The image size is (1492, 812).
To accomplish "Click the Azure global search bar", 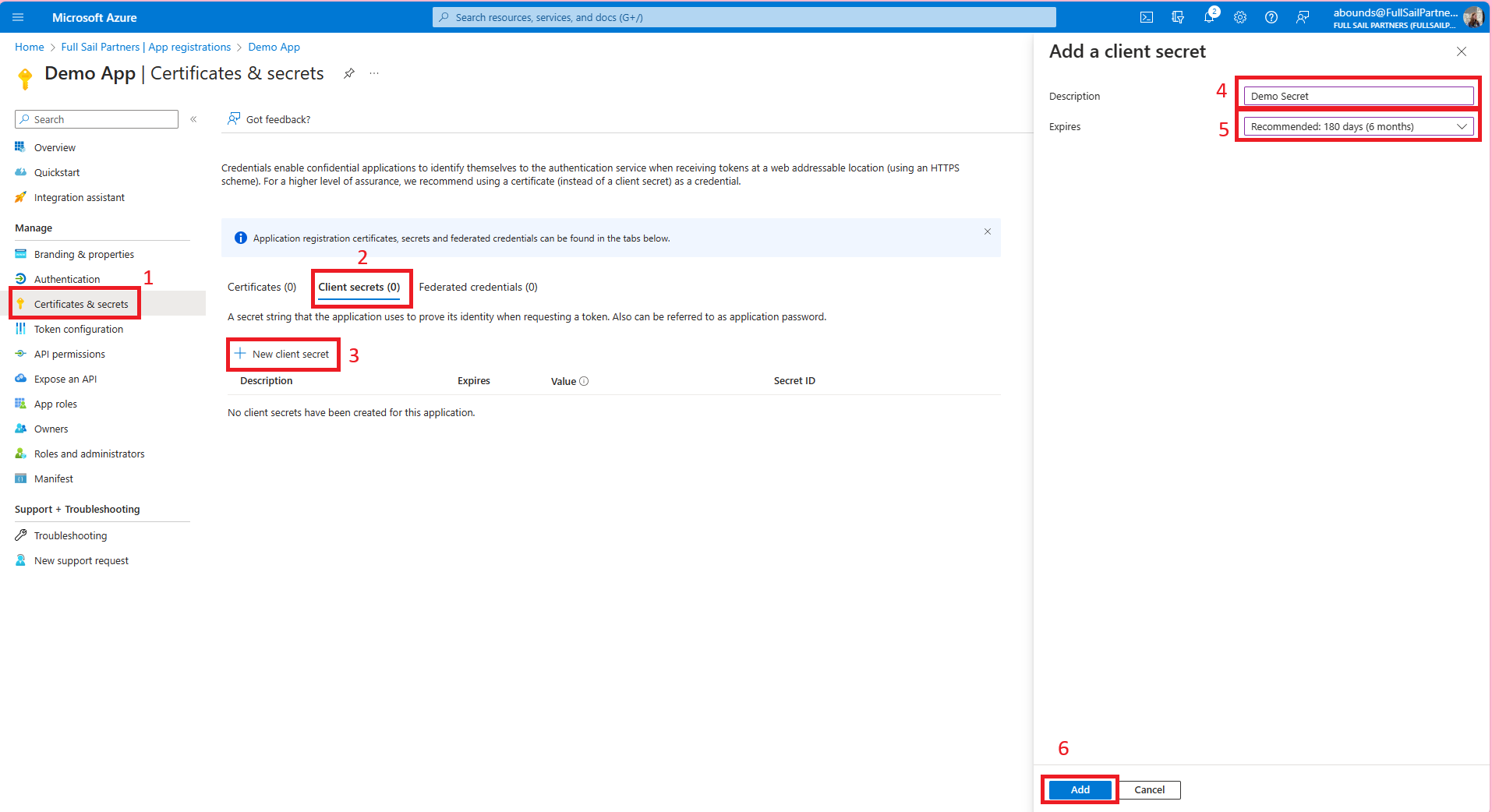I will (x=741, y=17).
